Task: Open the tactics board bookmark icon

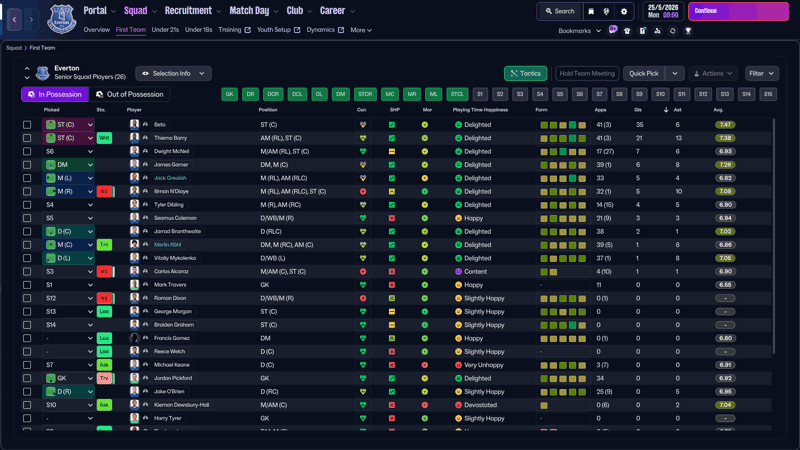Action: pyautogui.click(x=642, y=31)
